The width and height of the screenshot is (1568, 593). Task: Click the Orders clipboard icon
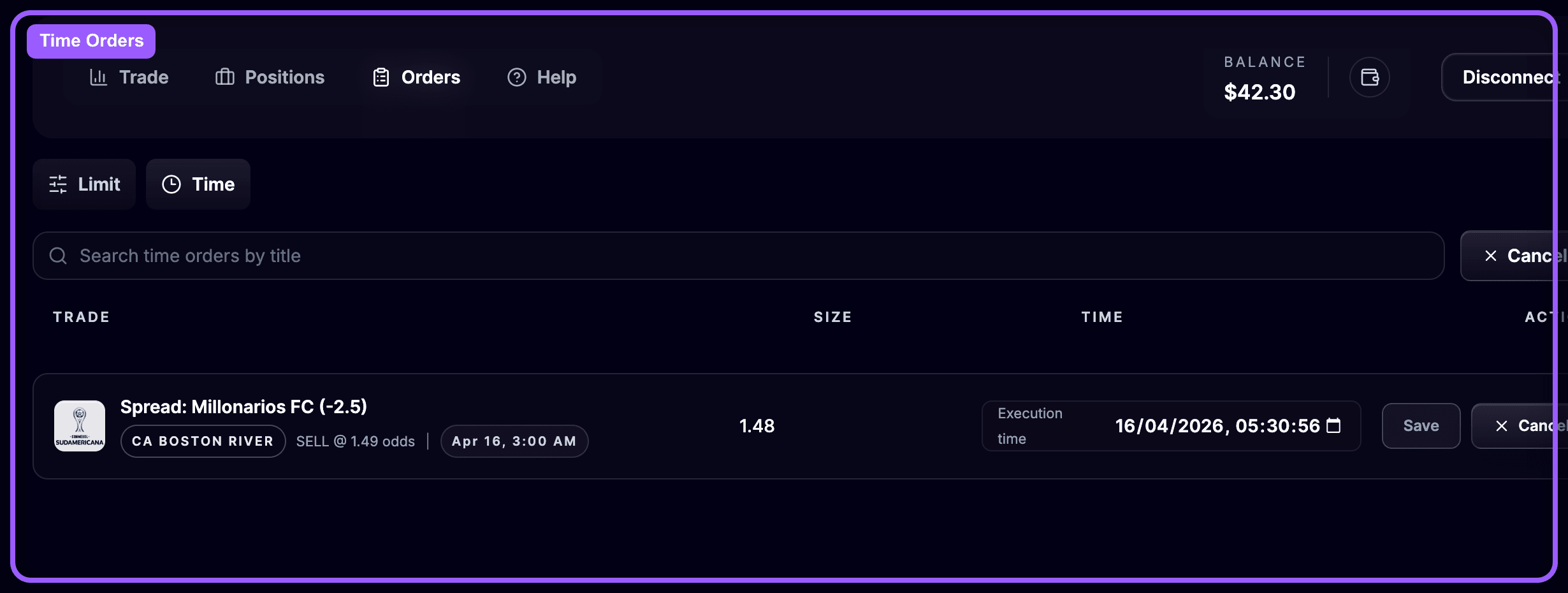[x=381, y=77]
